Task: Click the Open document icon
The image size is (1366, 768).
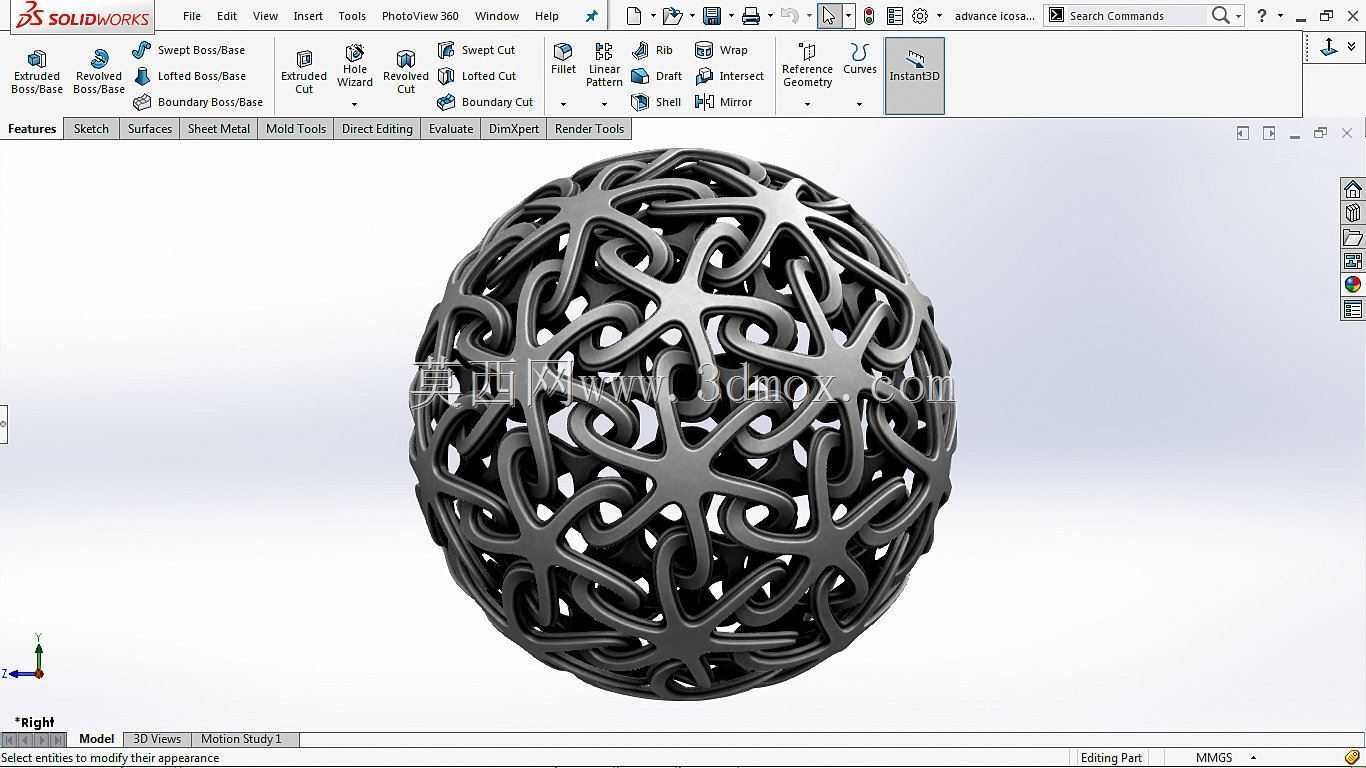Action: click(x=672, y=15)
